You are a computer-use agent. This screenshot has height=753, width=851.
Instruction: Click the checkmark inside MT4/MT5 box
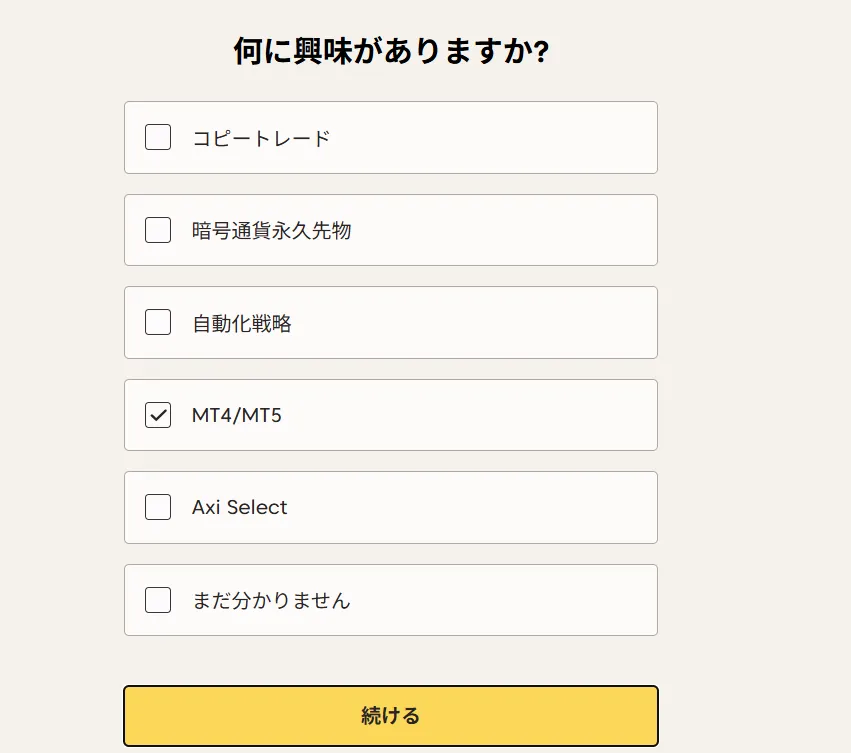(157, 414)
